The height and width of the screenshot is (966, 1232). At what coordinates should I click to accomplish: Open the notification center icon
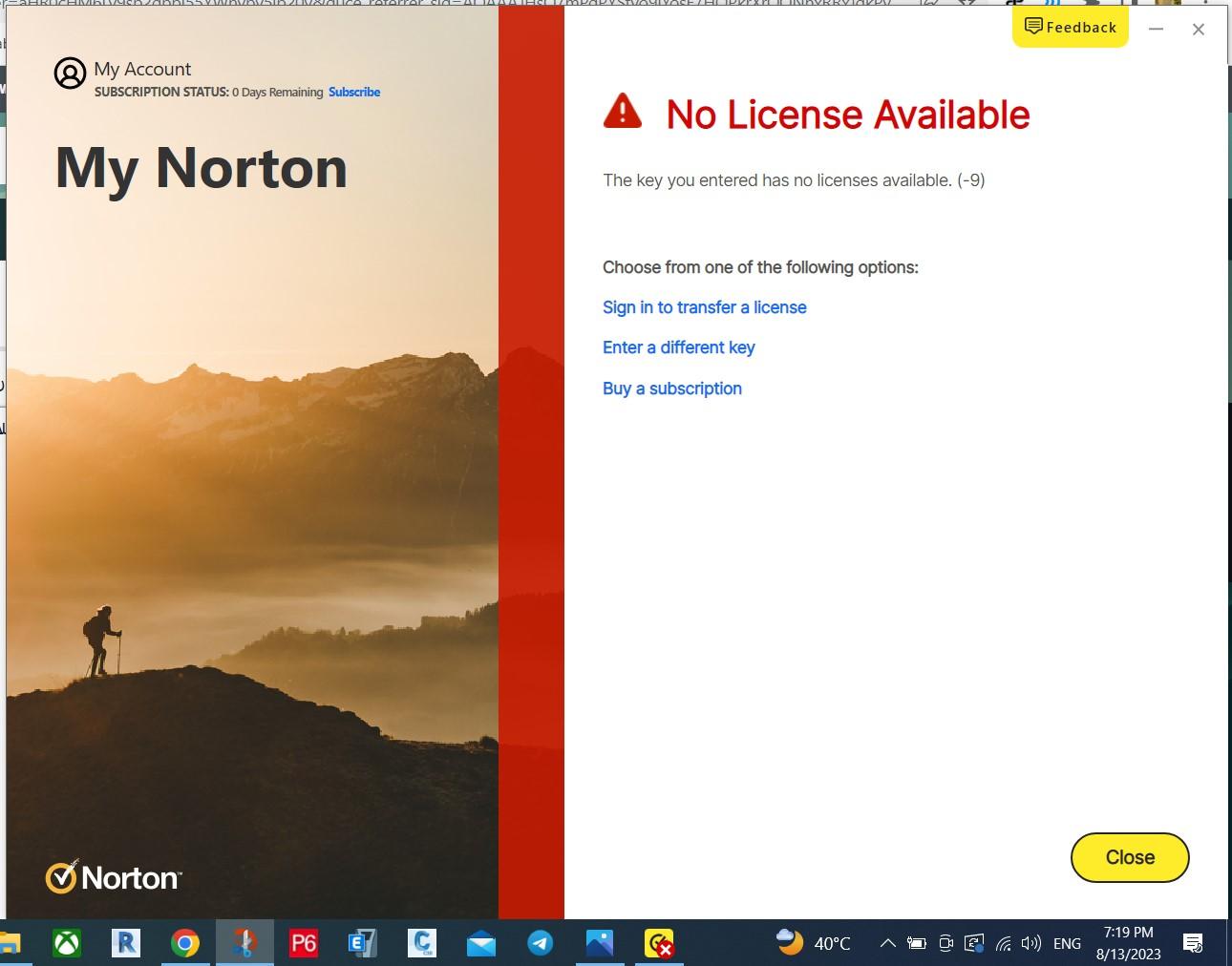(x=1193, y=943)
